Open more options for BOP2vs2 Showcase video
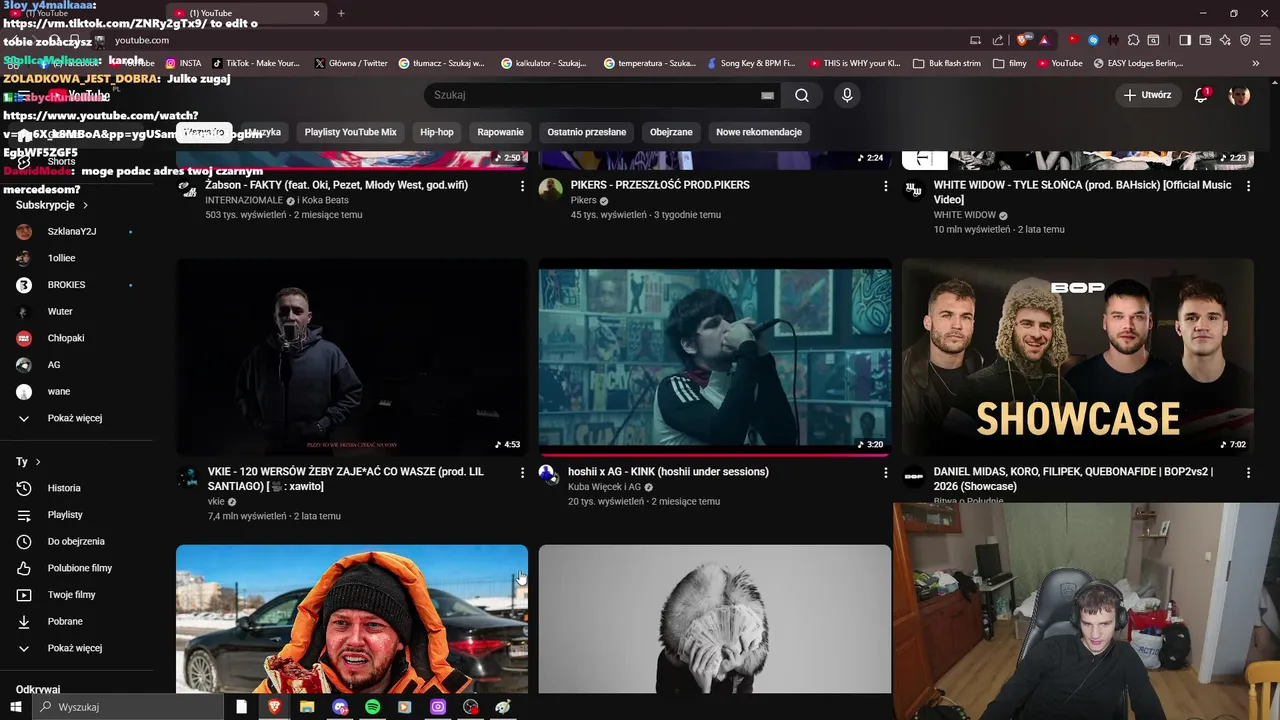 coord(1248,472)
